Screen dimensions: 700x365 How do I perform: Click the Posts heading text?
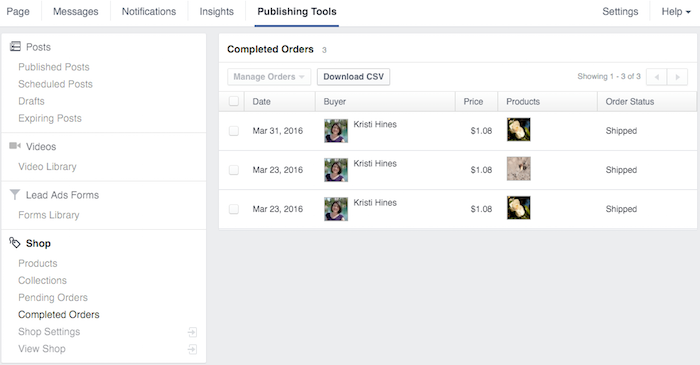pos(38,47)
